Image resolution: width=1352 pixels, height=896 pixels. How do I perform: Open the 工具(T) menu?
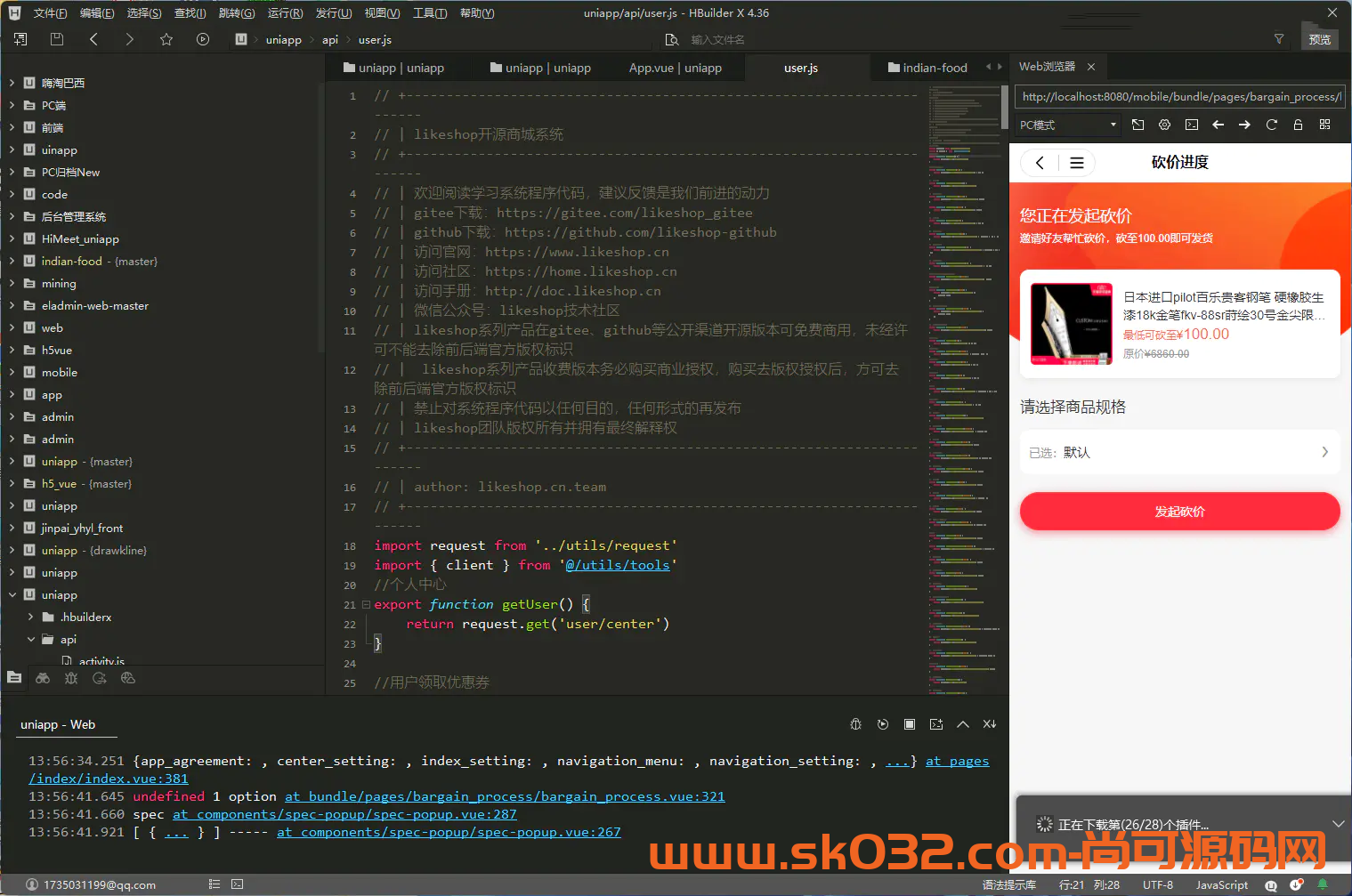click(430, 12)
